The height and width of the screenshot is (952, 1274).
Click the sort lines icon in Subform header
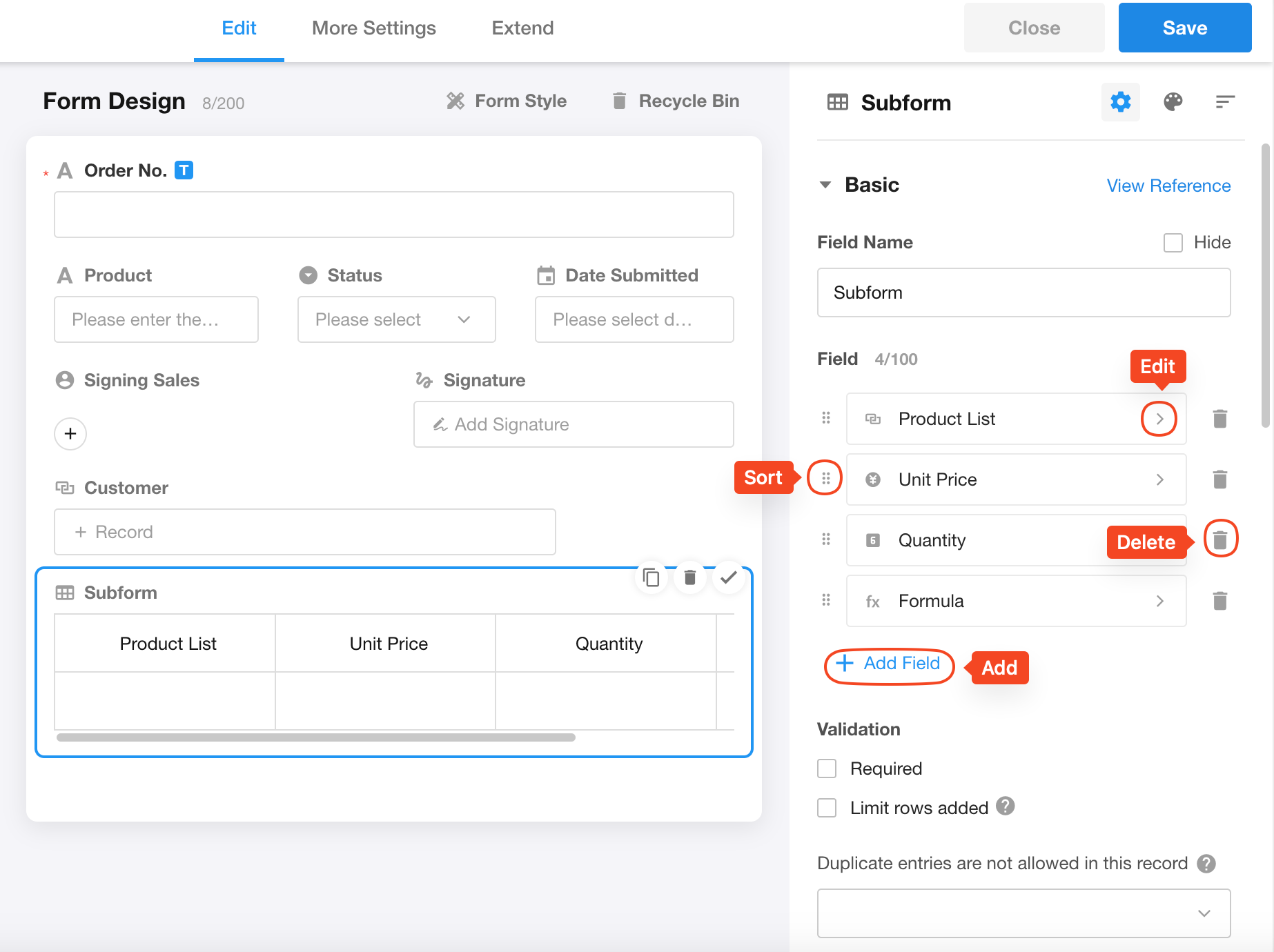[x=1224, y=102]
